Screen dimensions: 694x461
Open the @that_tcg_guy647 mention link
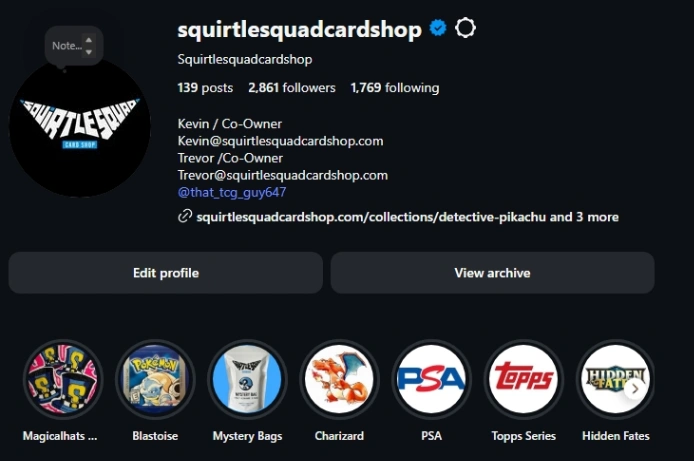click(231, 192)
